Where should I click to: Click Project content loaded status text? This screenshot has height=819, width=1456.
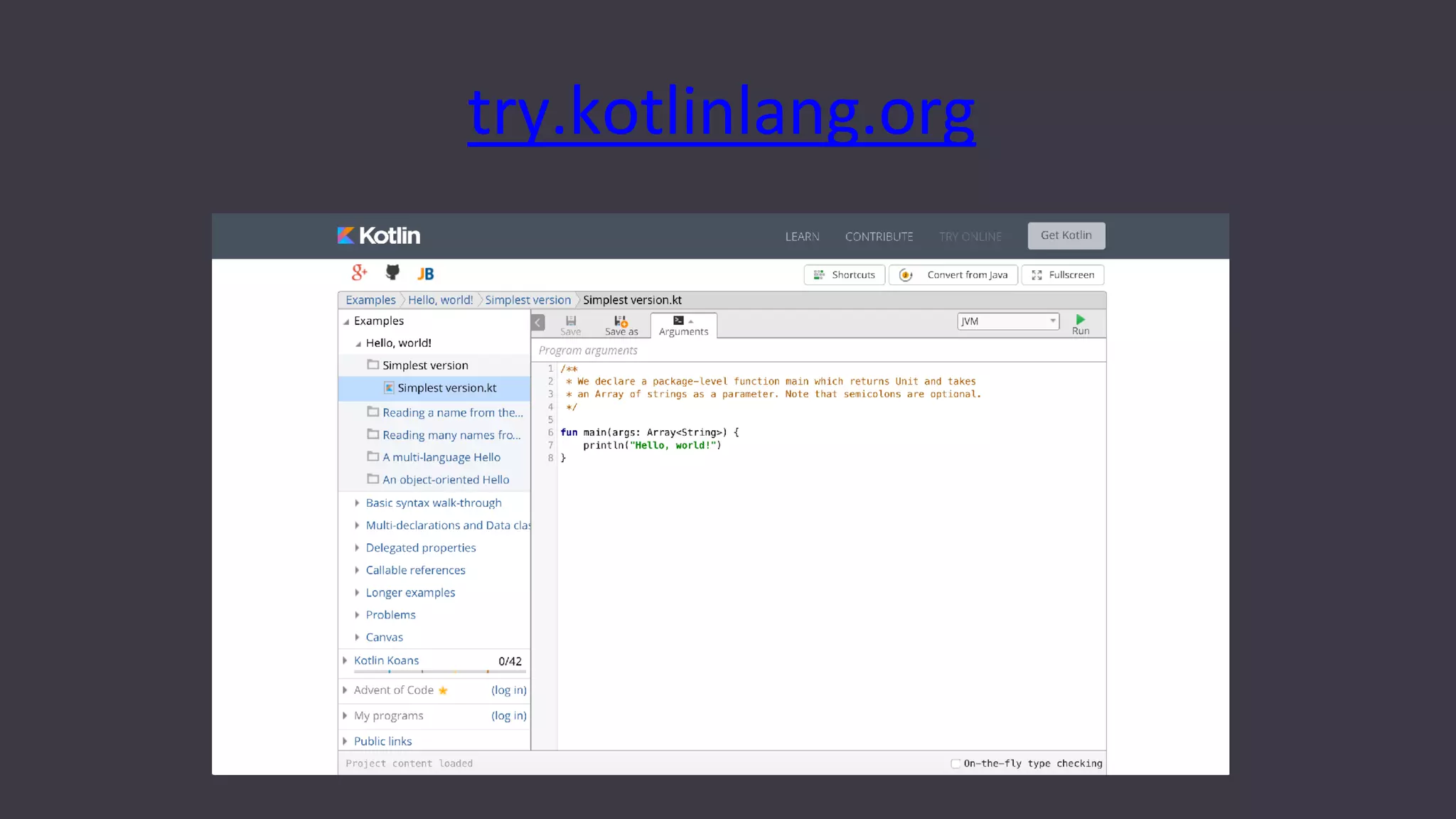point(409,764)
